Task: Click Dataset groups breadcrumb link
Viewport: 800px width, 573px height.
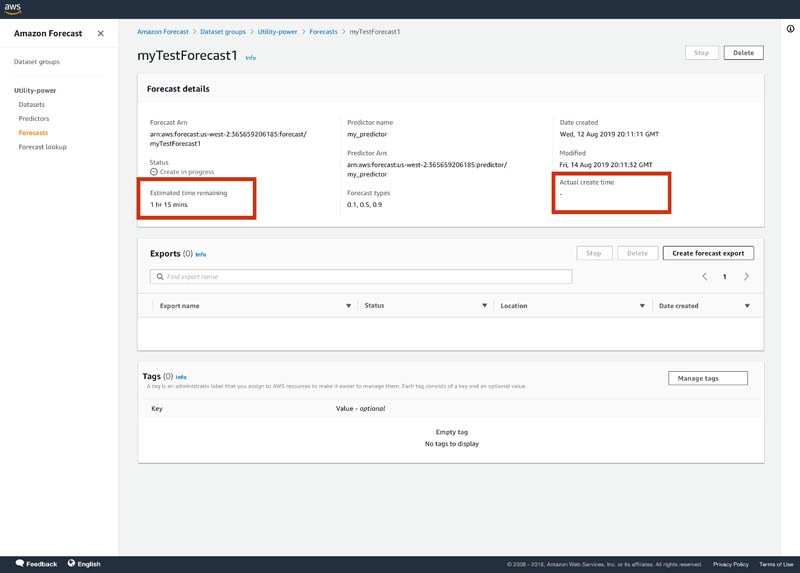Action: tap(223, 32)
